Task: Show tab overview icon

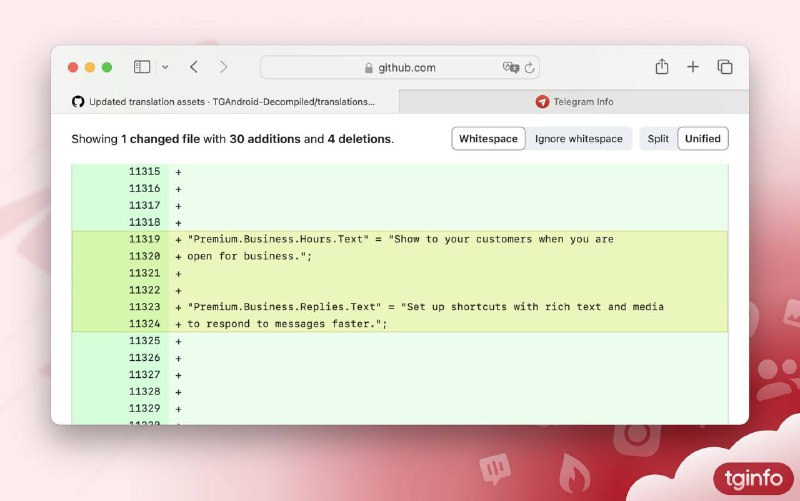Action: click(725, 67)
